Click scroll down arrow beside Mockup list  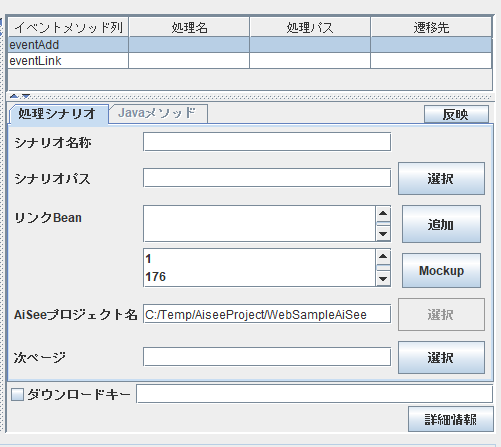(x=383, y=279)
